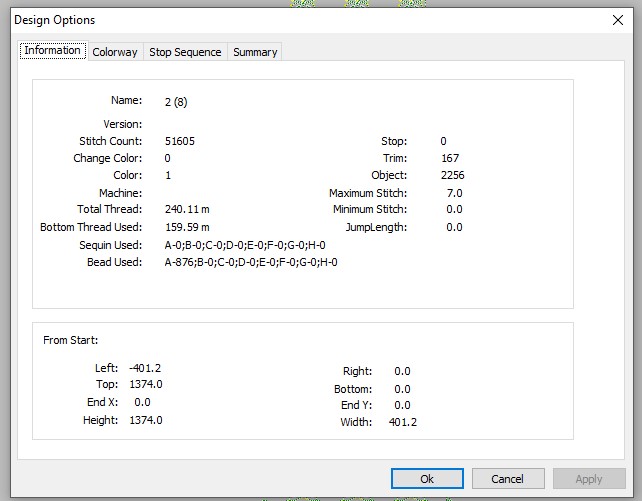Click the Version label
This screenshot has height=501, width=642.
pyautogui.click(x=123, y=124)
